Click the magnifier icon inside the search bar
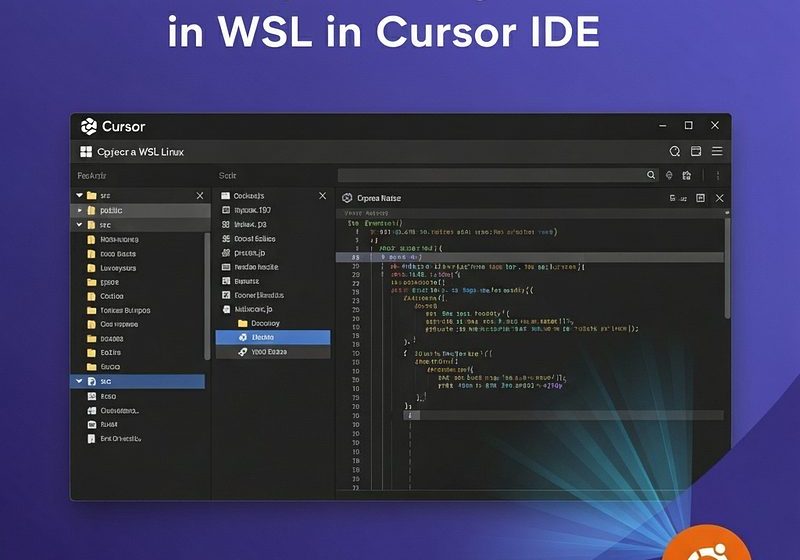Viewport: 800px width, 560px height. click(651, 175)
